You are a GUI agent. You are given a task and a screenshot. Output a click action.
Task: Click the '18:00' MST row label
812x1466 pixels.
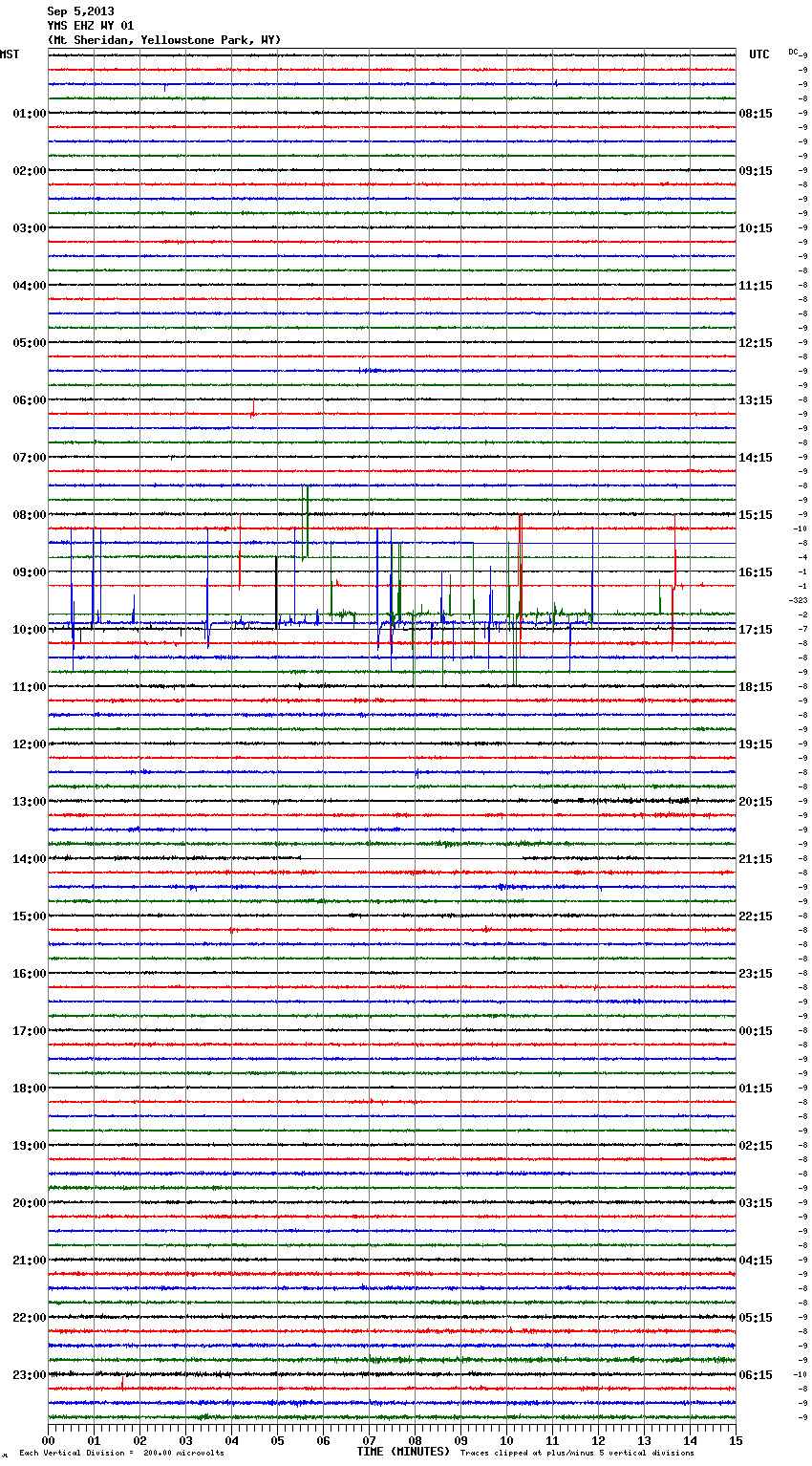coord(30,1089)
